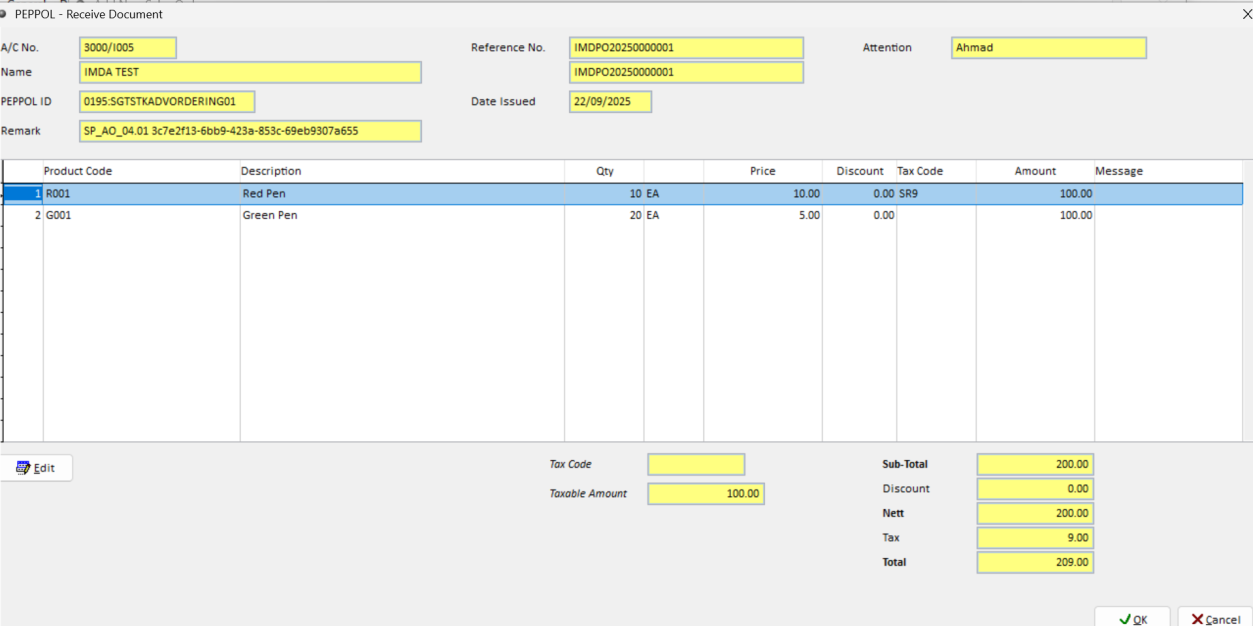Viewport: 1253px width, 626px height.
Task: Click discount 0.00 in the Green Pen row
Action: point(859,215)
